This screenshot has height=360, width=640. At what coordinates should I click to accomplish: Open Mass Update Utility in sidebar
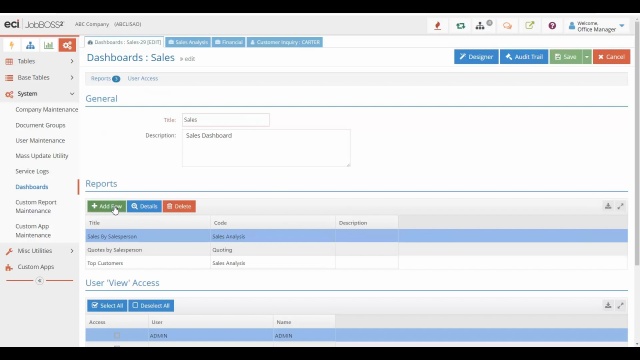pos(42,156)
